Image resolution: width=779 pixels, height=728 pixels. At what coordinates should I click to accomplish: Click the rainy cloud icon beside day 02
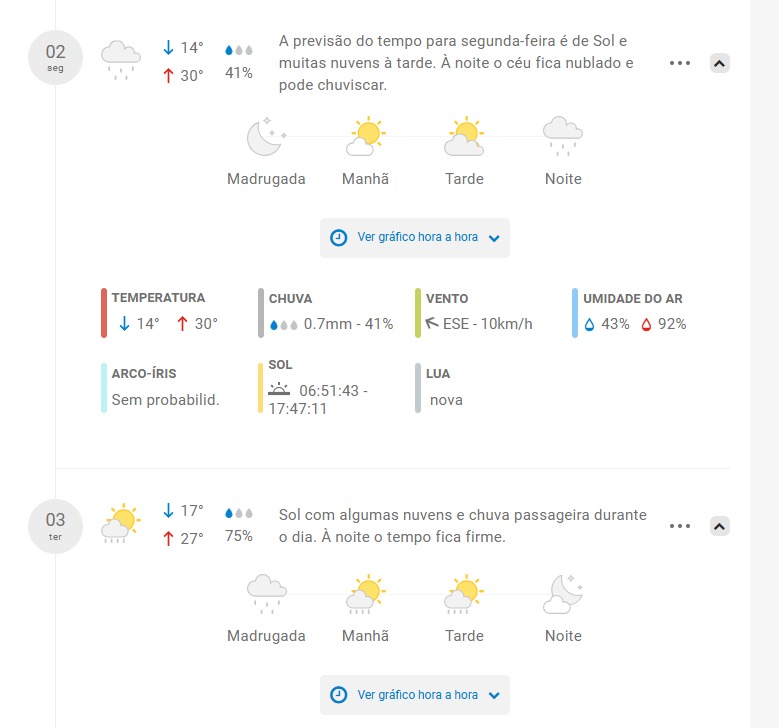(x=120, y=59)
